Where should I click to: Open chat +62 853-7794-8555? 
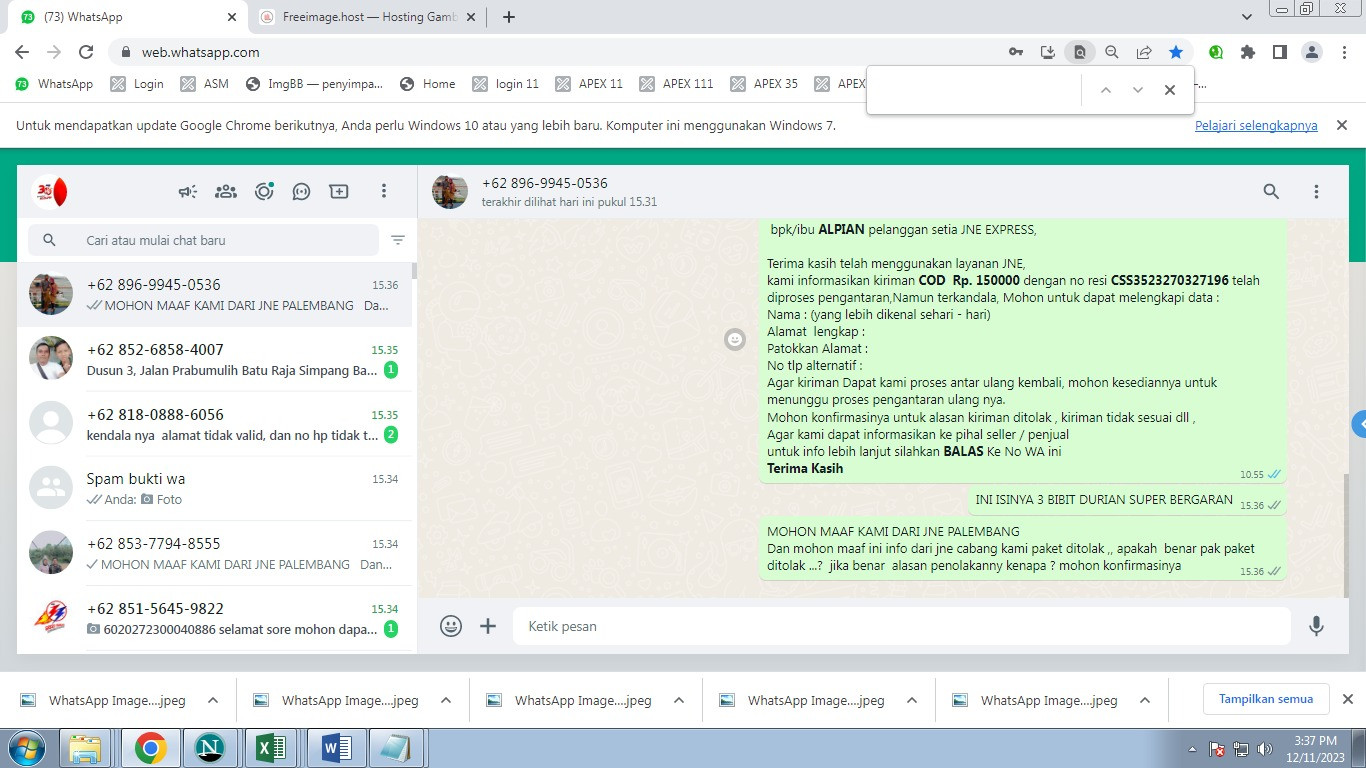[215, 553]
